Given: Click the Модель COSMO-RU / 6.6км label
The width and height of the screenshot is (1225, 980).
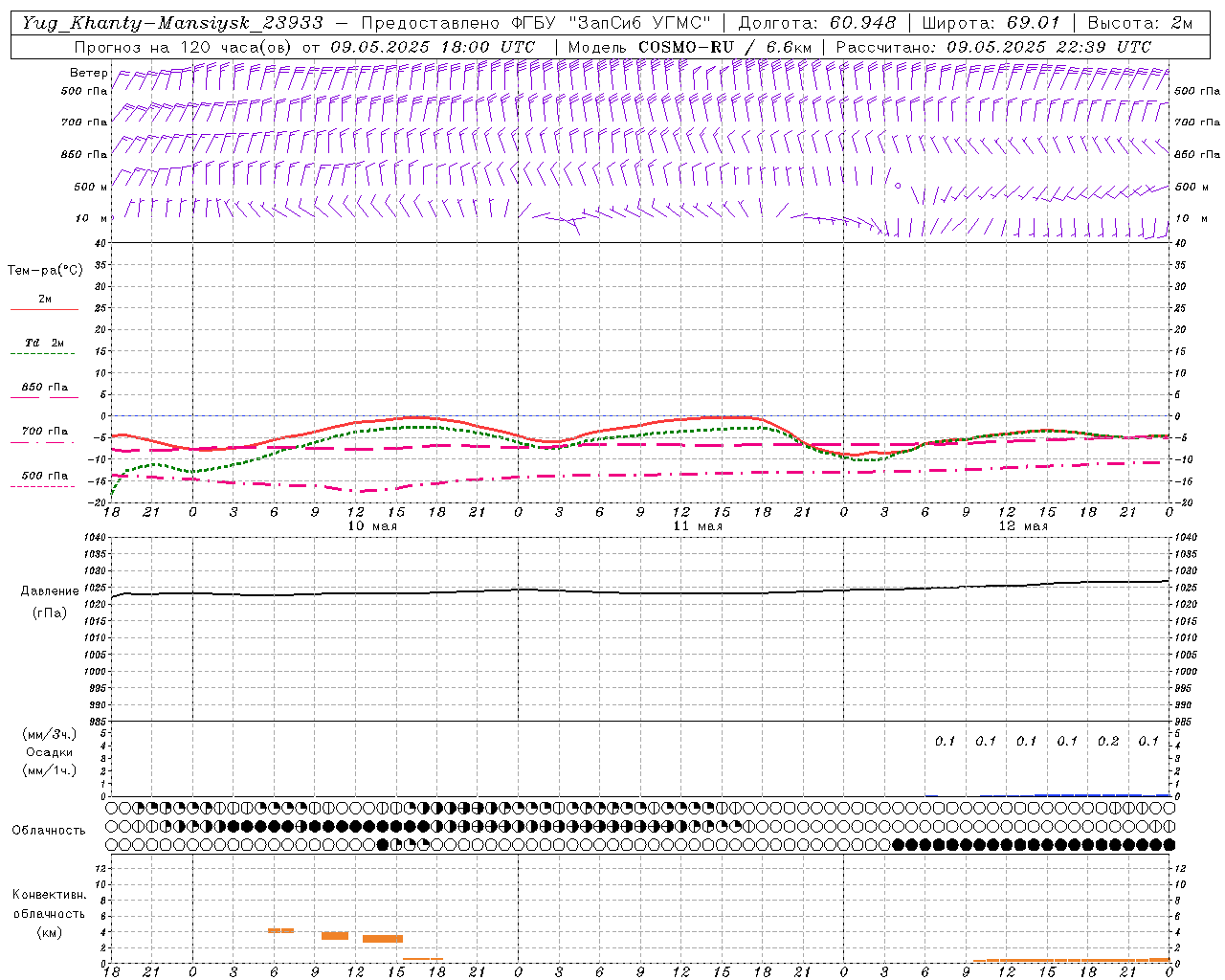Looking at the screenshot, I should [689, 47].
